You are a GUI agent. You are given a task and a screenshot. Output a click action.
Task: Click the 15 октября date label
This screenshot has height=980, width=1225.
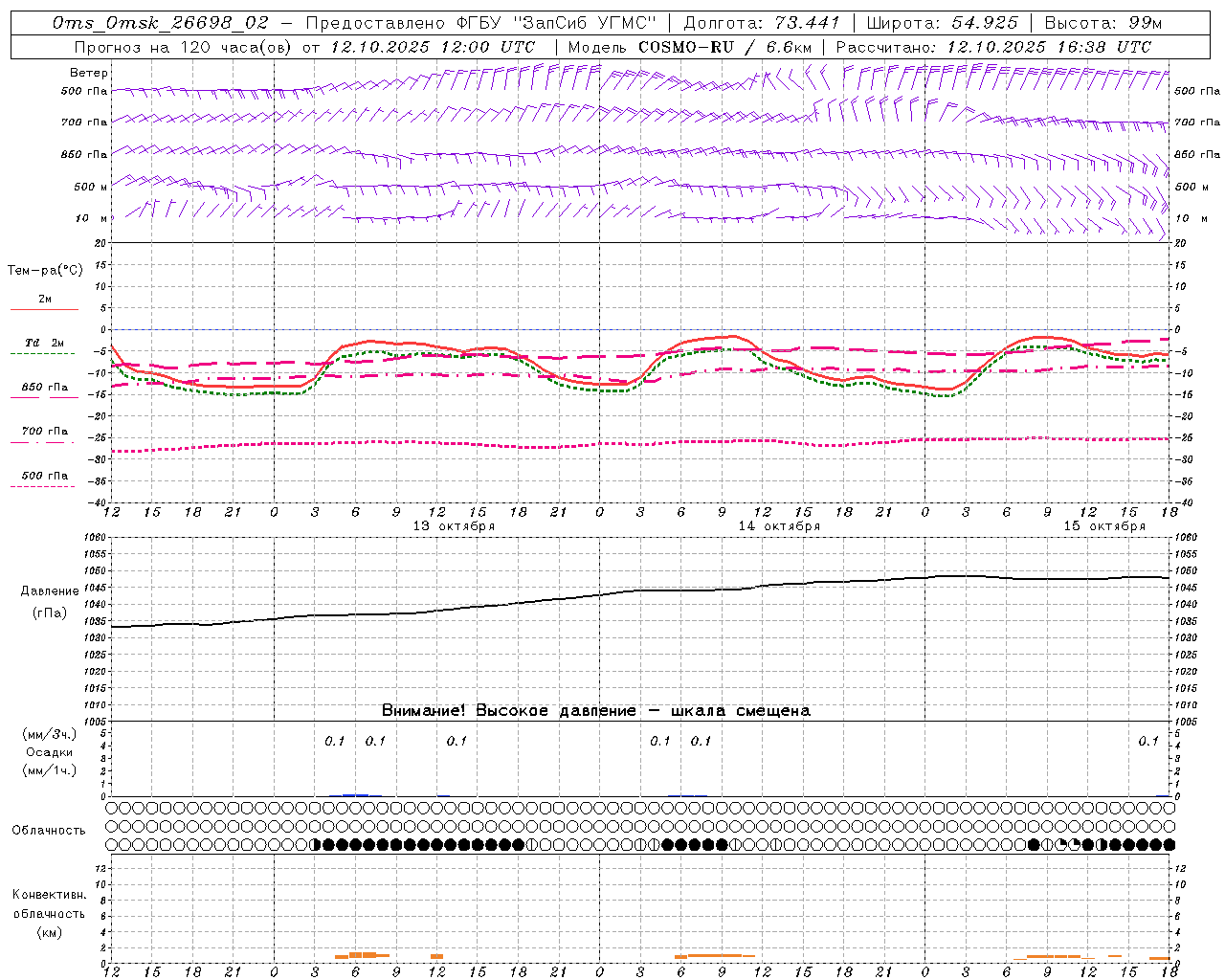pyautogui.click(x=1104, y=526)
